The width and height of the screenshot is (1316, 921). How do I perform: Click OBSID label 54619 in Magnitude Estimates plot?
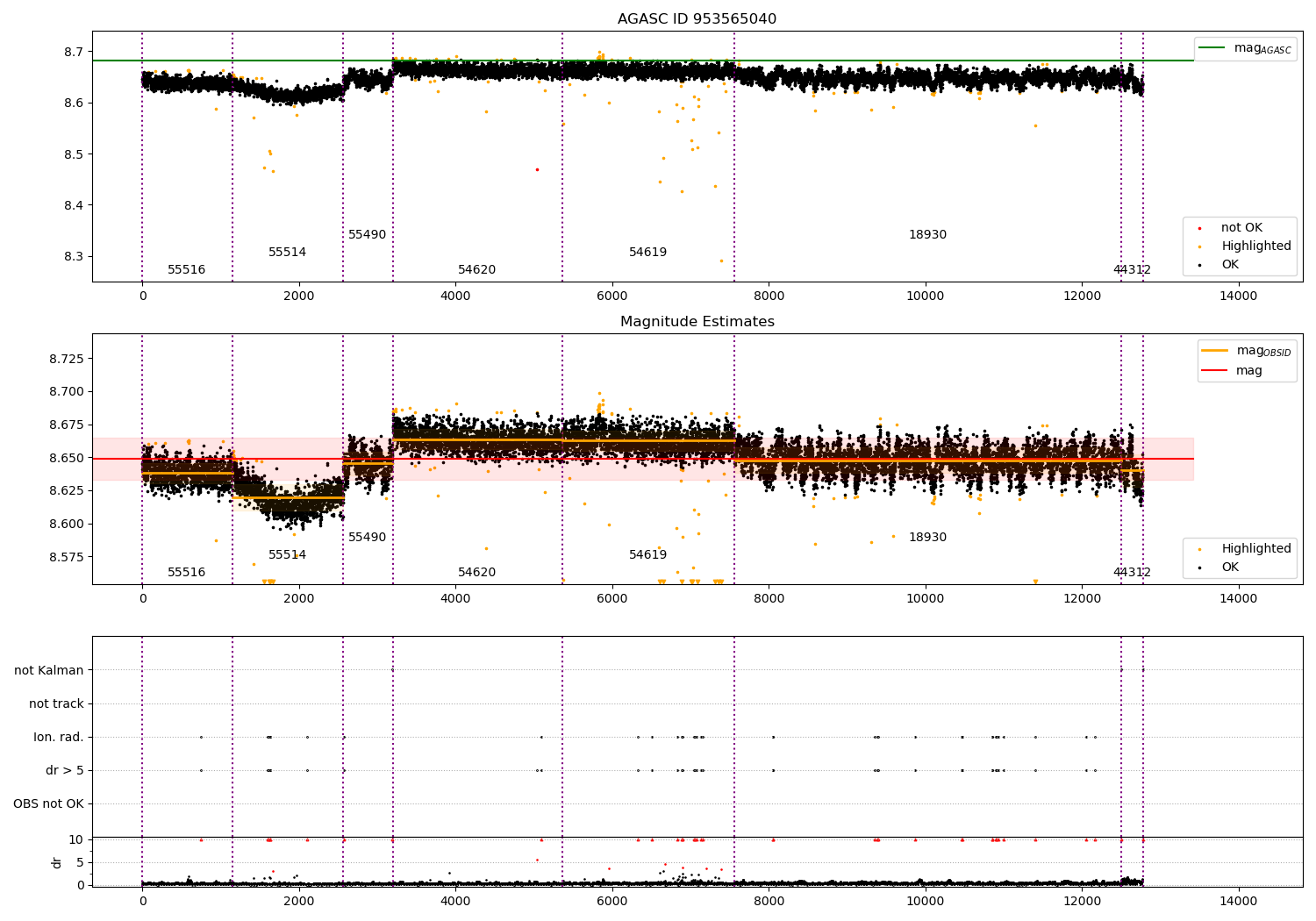648,555
